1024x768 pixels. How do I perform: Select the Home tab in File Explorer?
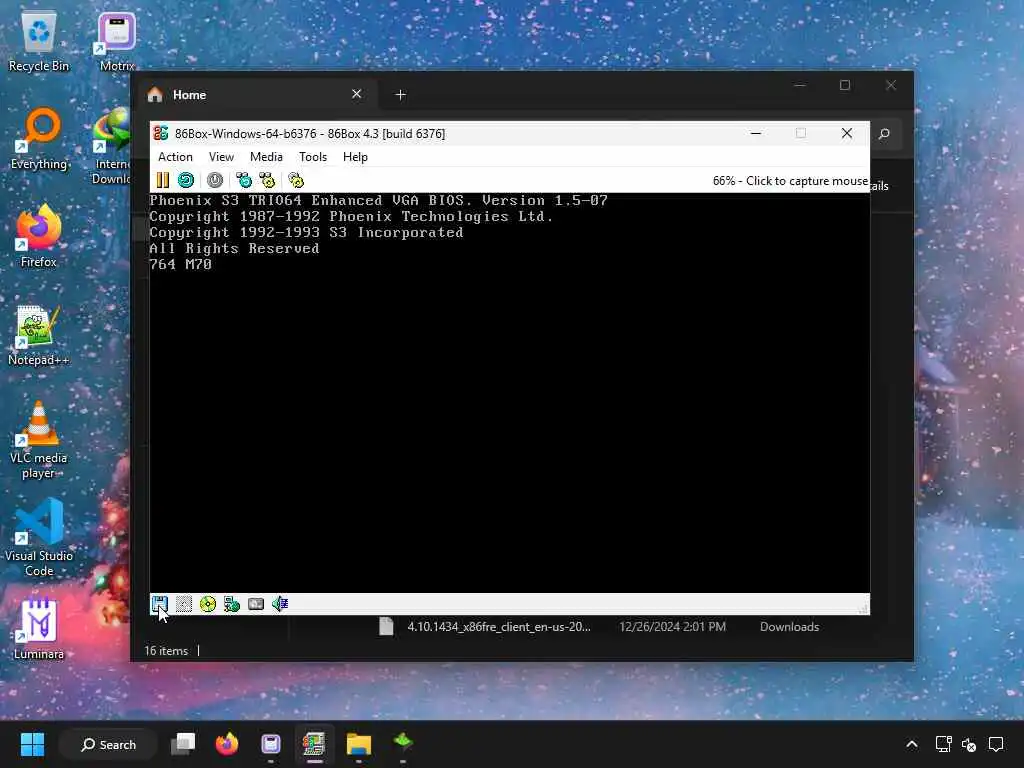click(259, 95)
